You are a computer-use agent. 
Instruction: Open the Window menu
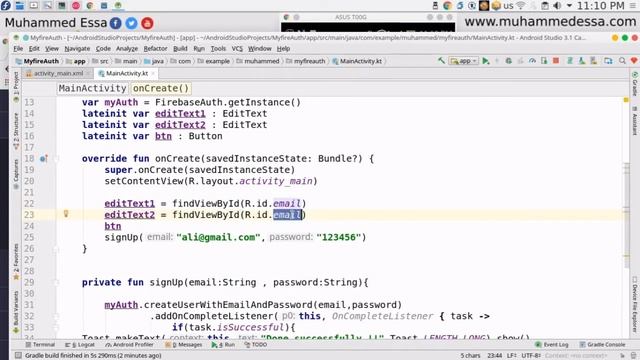point(260,49)
